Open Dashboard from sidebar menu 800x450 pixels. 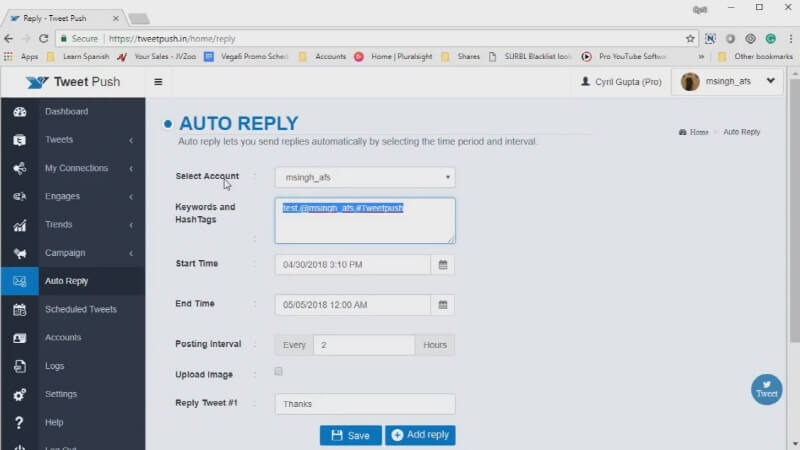click(66, 111)
